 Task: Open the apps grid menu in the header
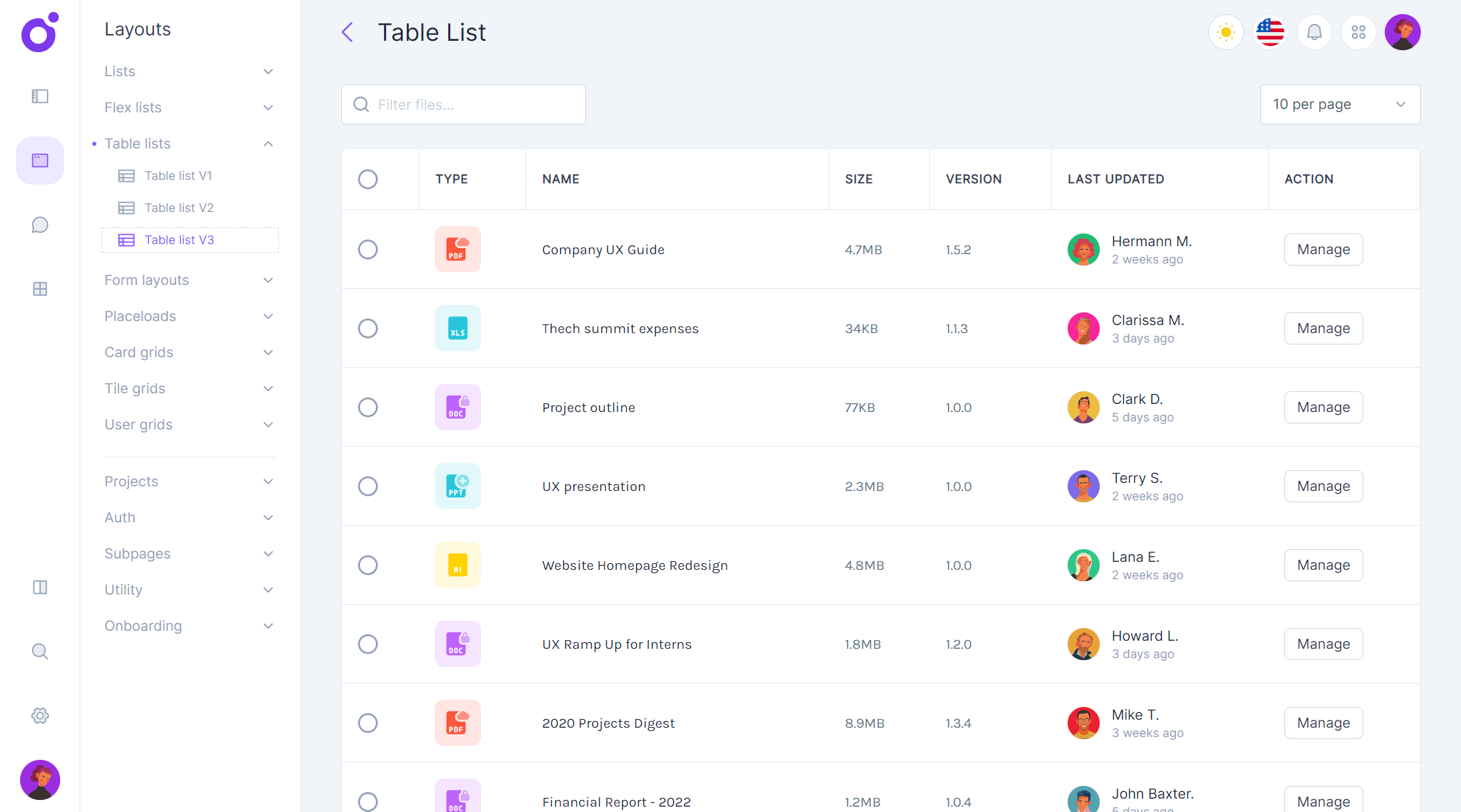[x=1358, y=31]
